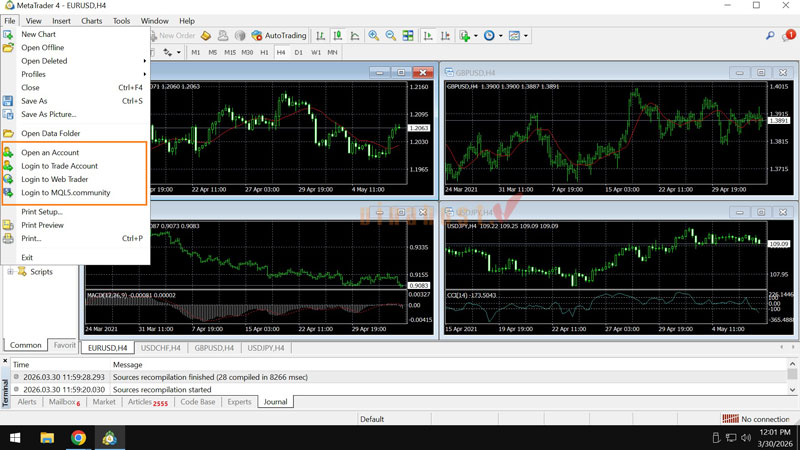Switch chart to candlestick display mode

pos(338,36)
